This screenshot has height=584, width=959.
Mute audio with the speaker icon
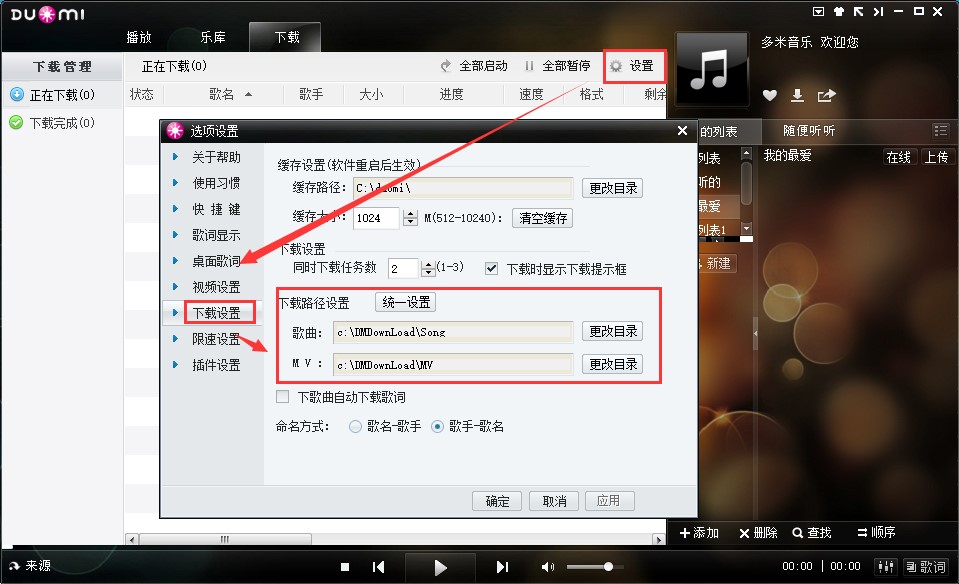[x=548, y=567]
